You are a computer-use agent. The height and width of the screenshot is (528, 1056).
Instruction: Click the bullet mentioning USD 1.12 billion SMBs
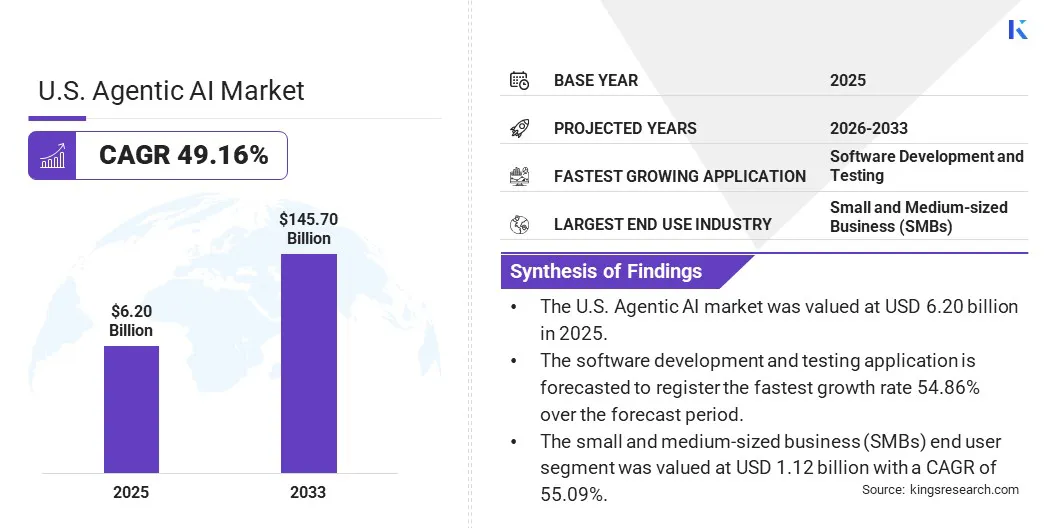[770, 468]
